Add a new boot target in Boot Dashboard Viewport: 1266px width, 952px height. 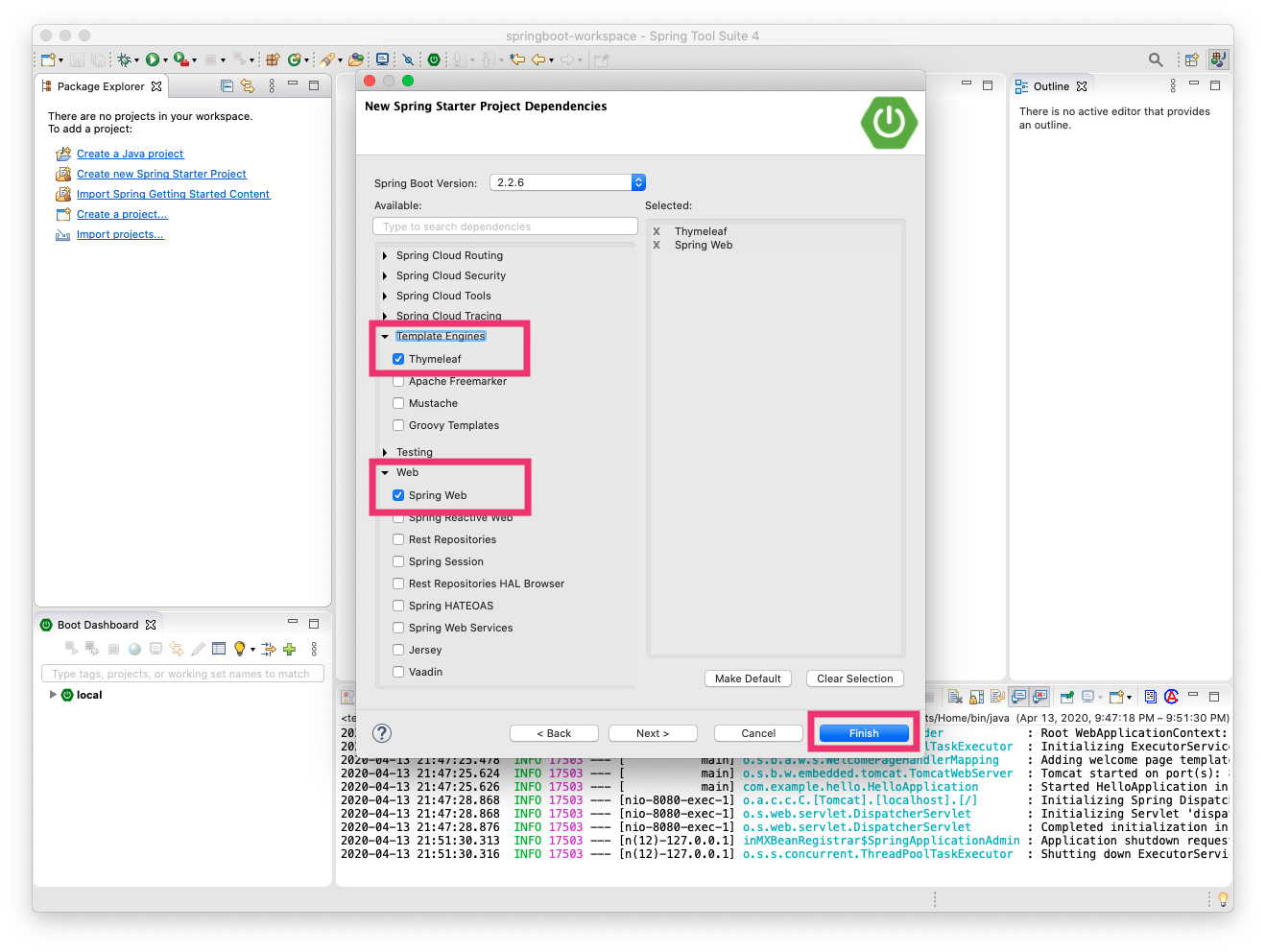point(288,649)
